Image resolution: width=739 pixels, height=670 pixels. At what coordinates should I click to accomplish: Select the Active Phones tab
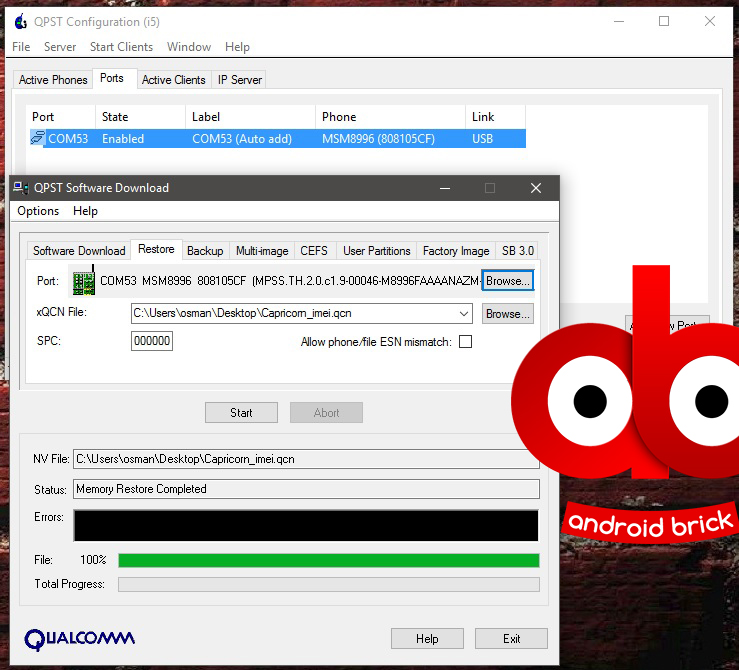(x=53, y=80)
